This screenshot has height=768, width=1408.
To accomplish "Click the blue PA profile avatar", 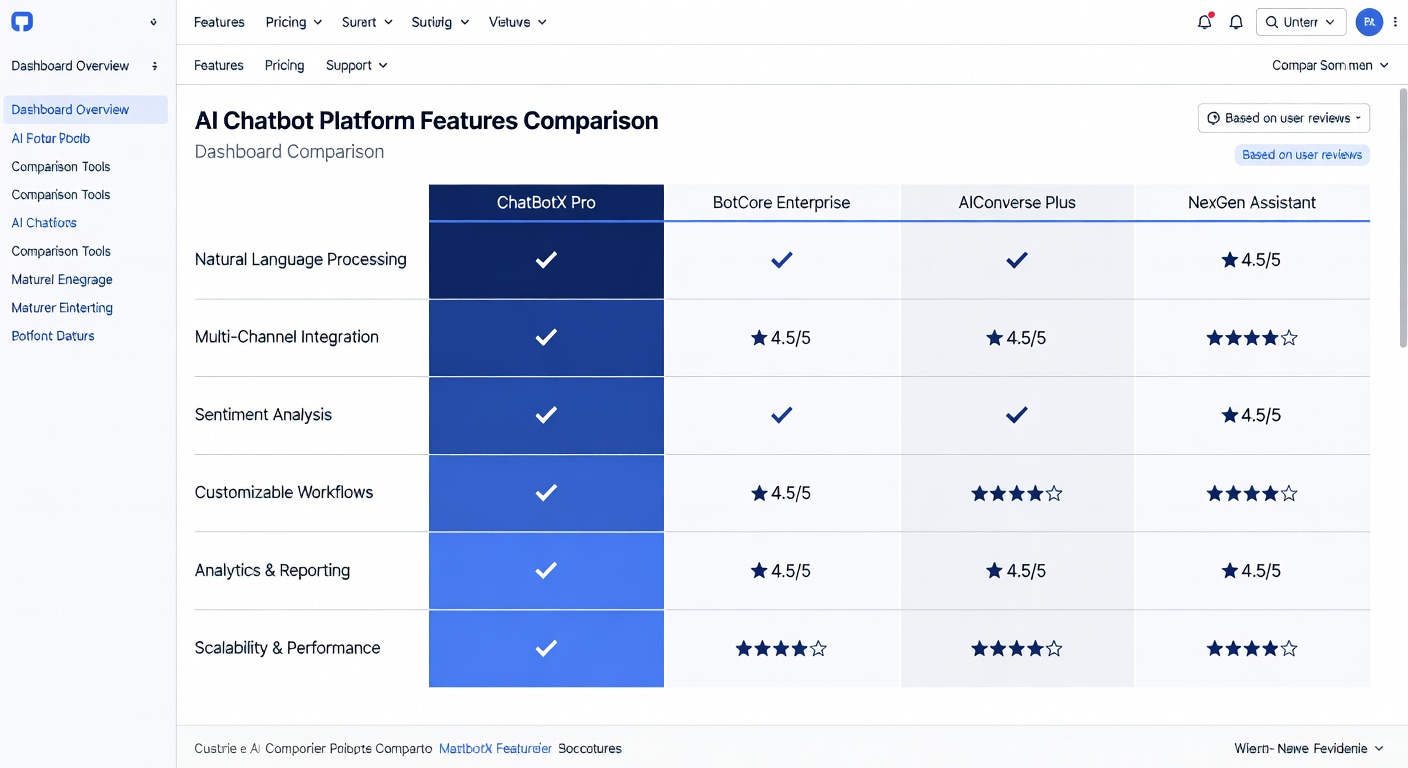I will (1369, 21).
